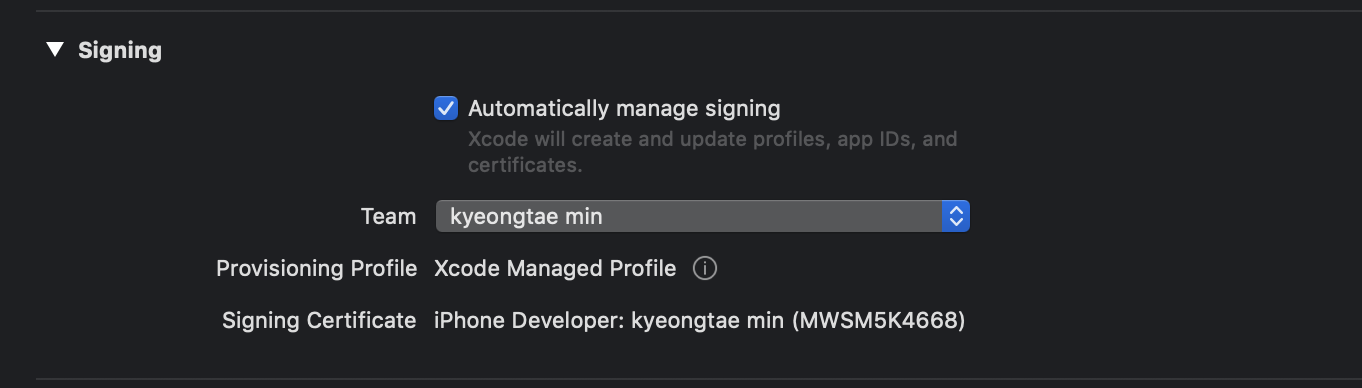The height and width of the screenshot is (388, 1362).
Task: Click the Signing Certificate label
Action: click(x=319, y=321)
